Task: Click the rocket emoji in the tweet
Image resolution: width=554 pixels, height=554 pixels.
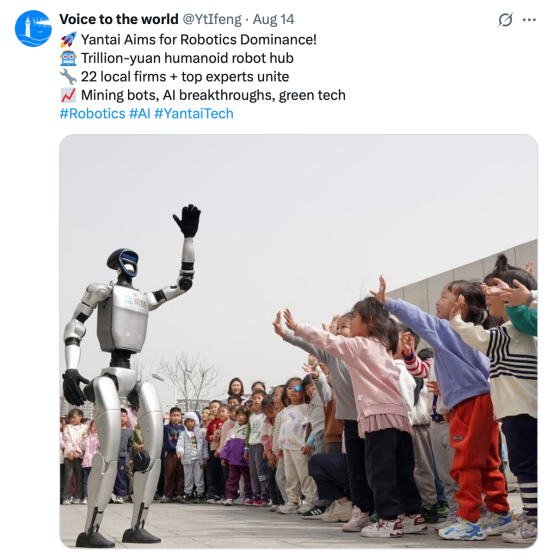Action: (x=68, y=40)
